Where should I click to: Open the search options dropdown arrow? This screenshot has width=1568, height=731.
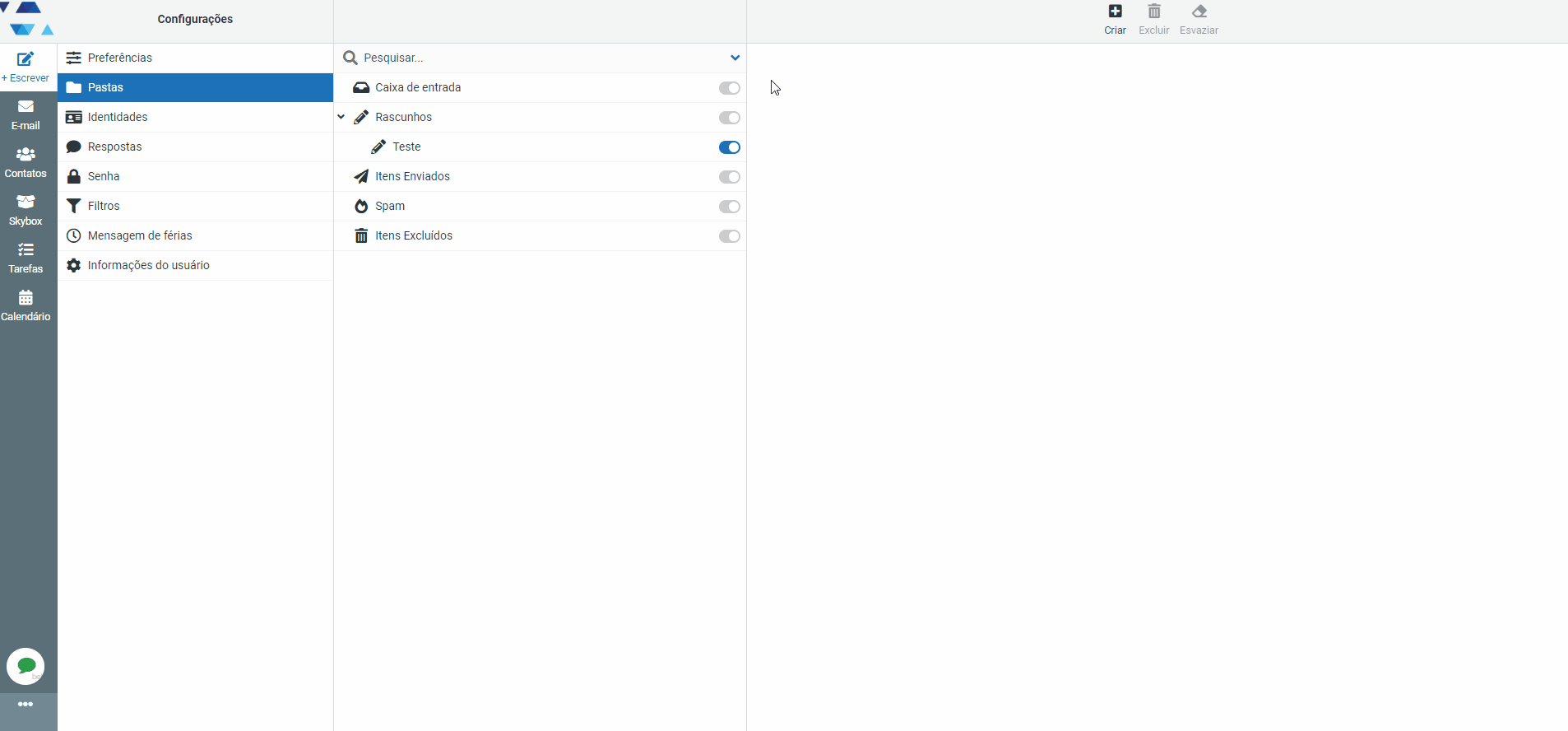(x=735, y=58)
